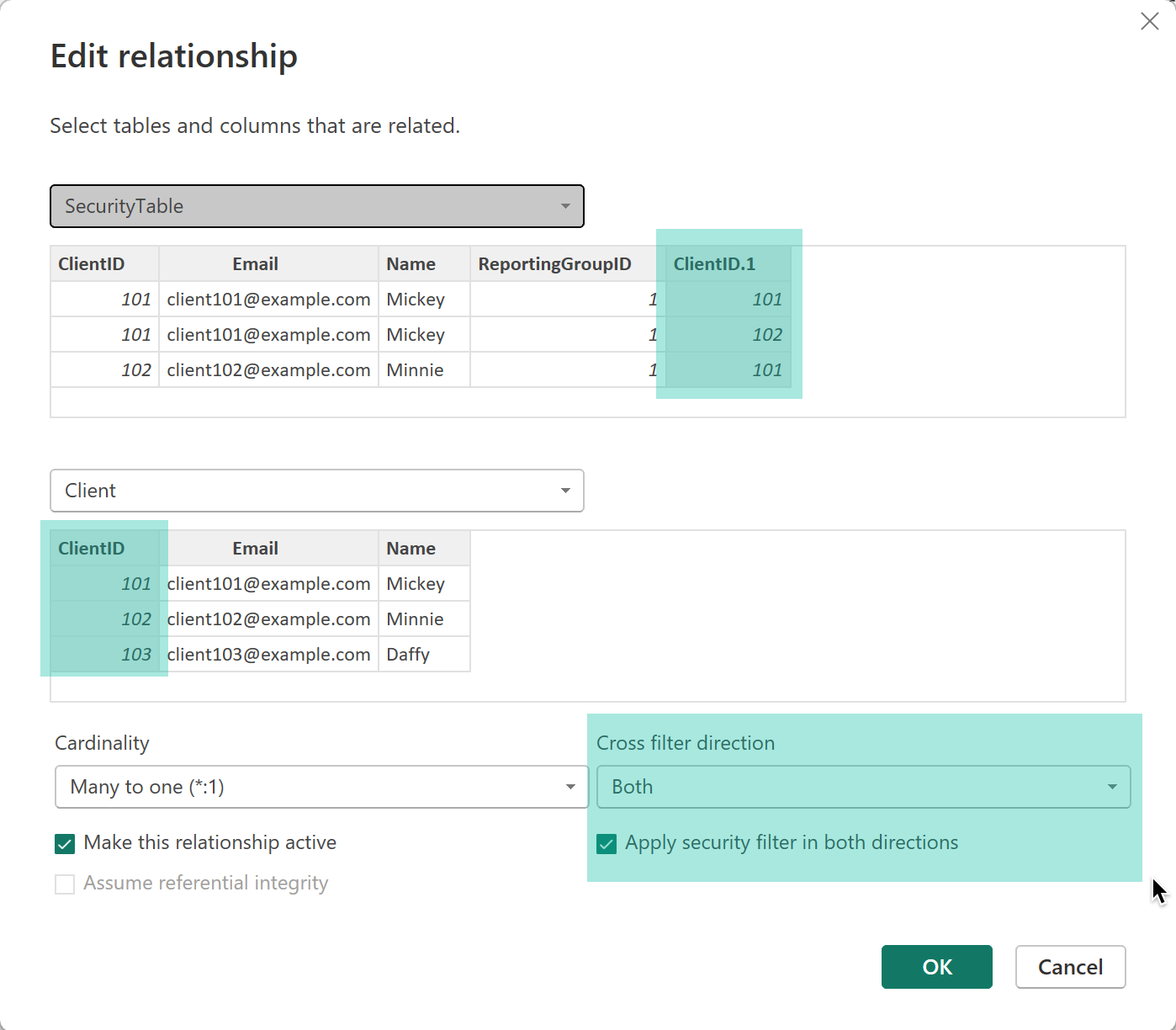This screenshot has width=1176, height=1030.
Task: Open the Cross filter direction dropdown
Action: (x=863, y=787)
